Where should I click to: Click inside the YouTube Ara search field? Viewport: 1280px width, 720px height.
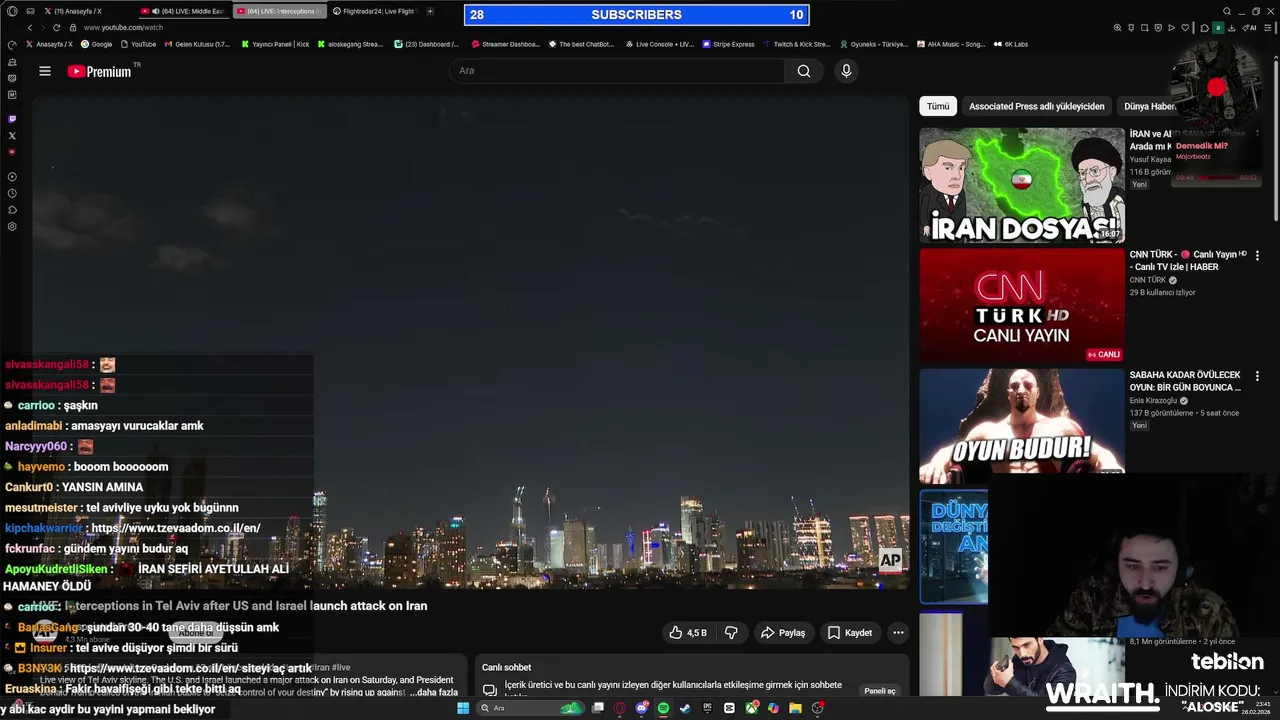pos(617,71)
